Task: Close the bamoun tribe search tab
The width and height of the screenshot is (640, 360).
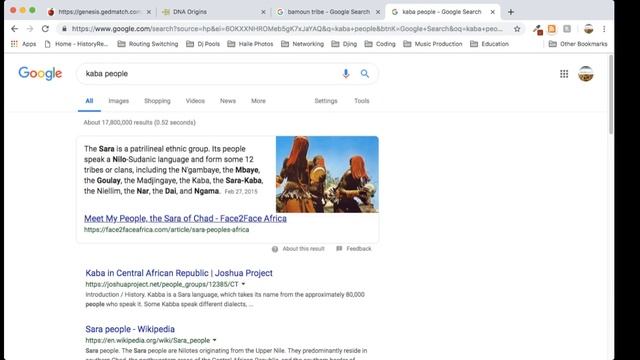Action: coord(378,12)
